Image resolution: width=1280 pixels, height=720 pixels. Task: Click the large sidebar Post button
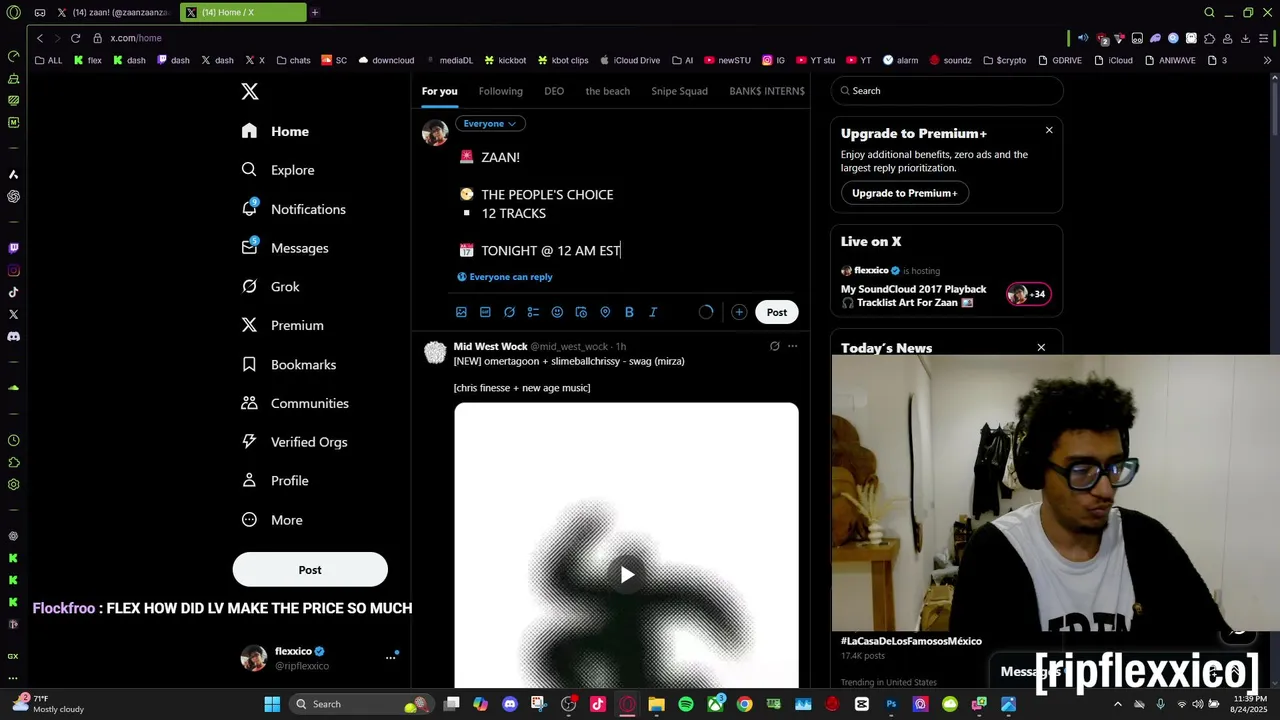point(310,569)
